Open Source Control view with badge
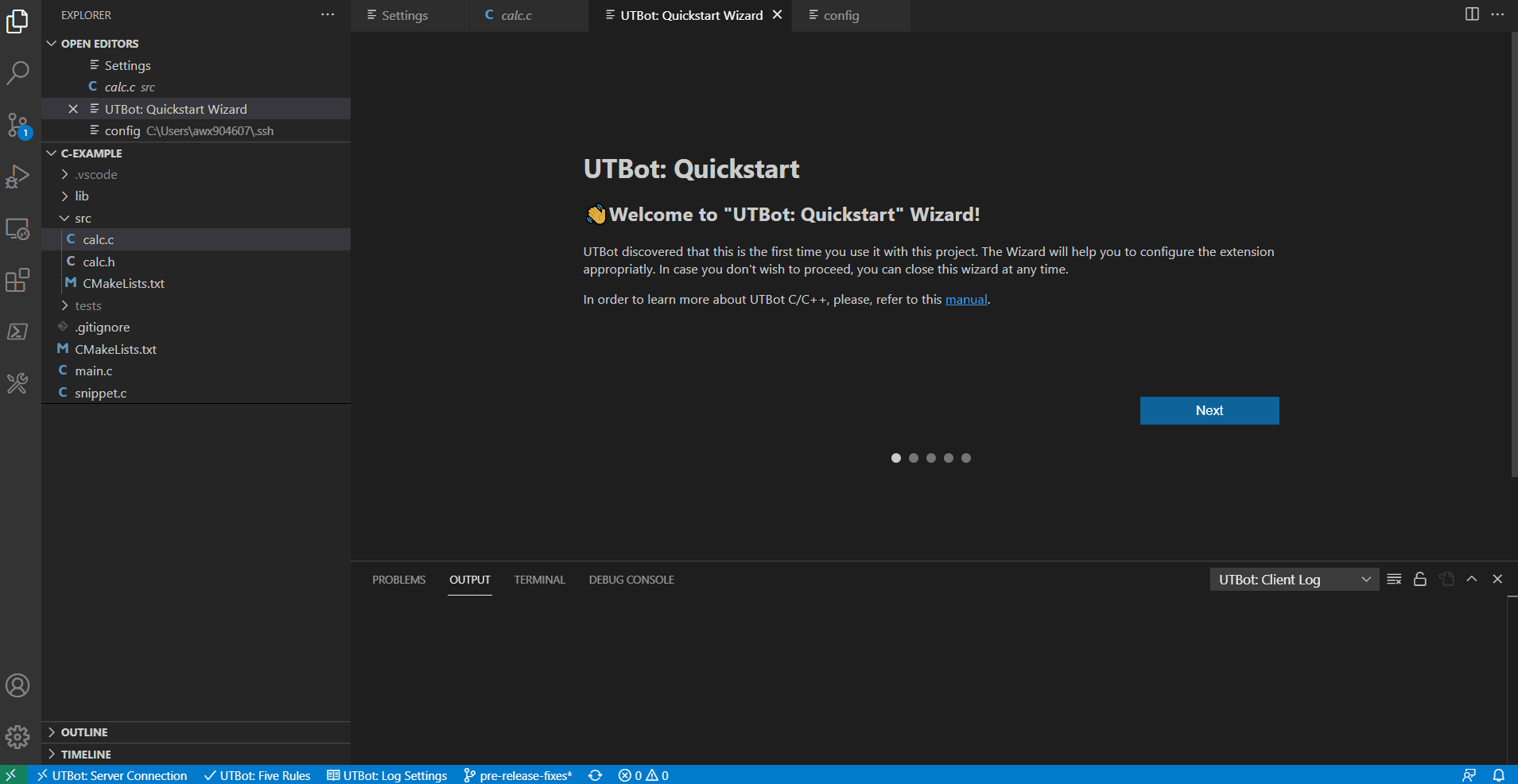The height and width of the screenshot is (784, 1518). click(17, 125)
